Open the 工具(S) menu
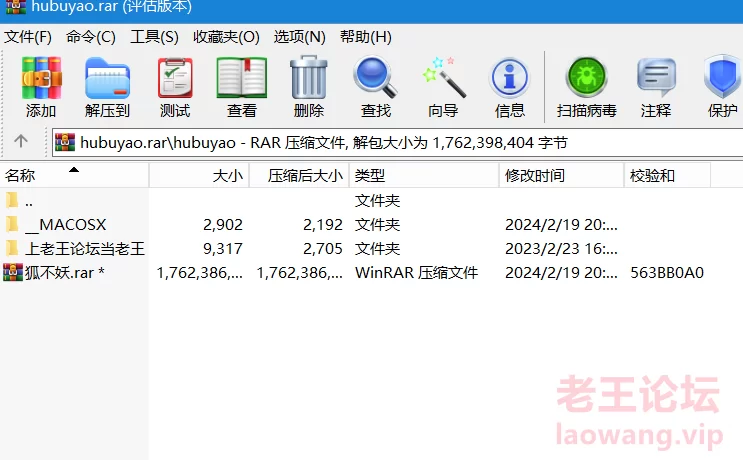 coord(154,36)
